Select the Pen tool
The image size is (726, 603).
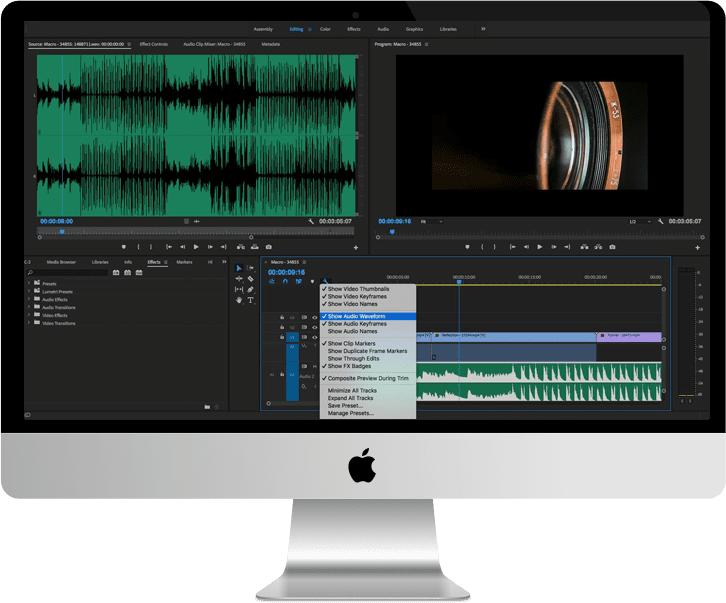pos(250,289)
